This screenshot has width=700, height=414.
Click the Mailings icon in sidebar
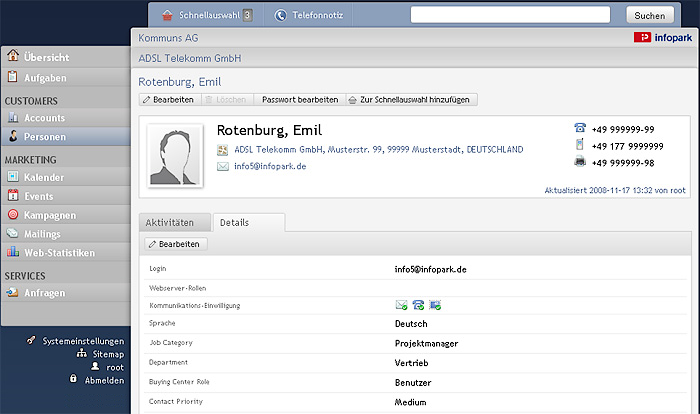[x=12, y=233]
